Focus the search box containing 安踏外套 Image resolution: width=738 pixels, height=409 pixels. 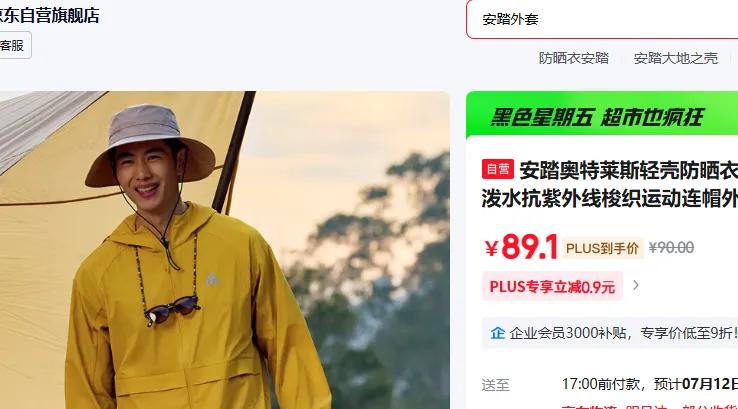click(x=602, y=19)
